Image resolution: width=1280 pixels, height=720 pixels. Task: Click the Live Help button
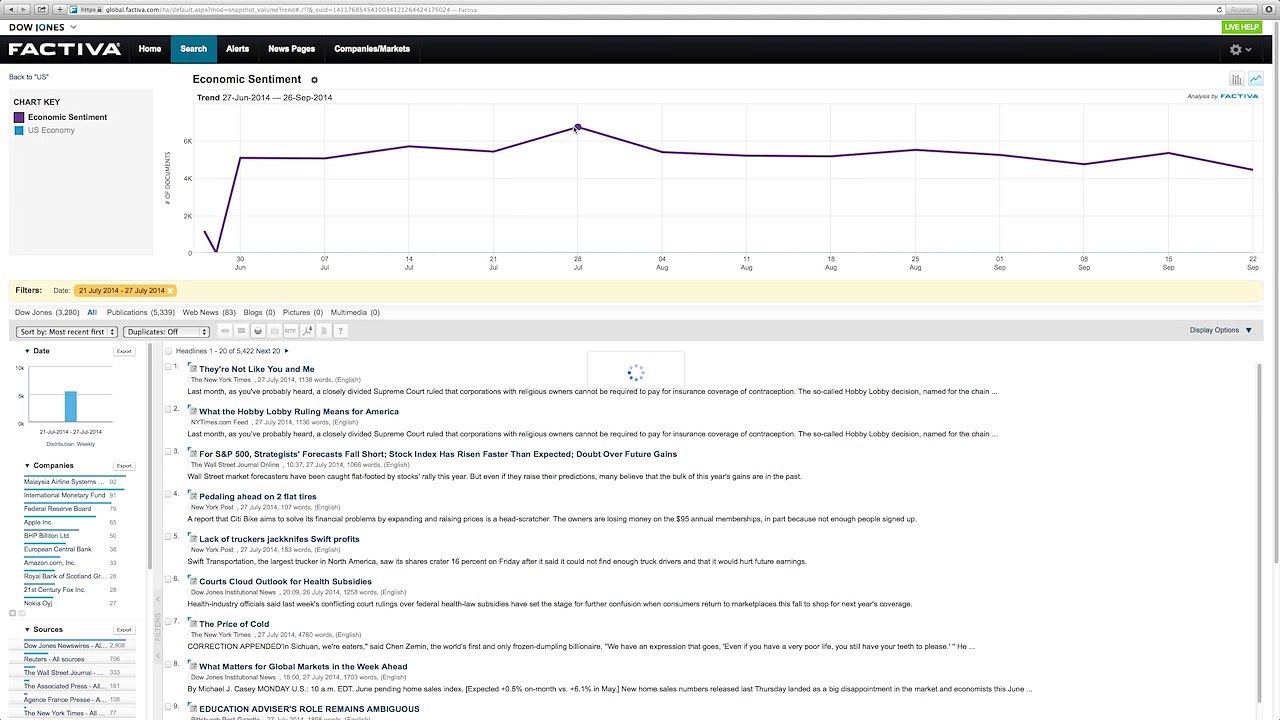click(1242, 27)
